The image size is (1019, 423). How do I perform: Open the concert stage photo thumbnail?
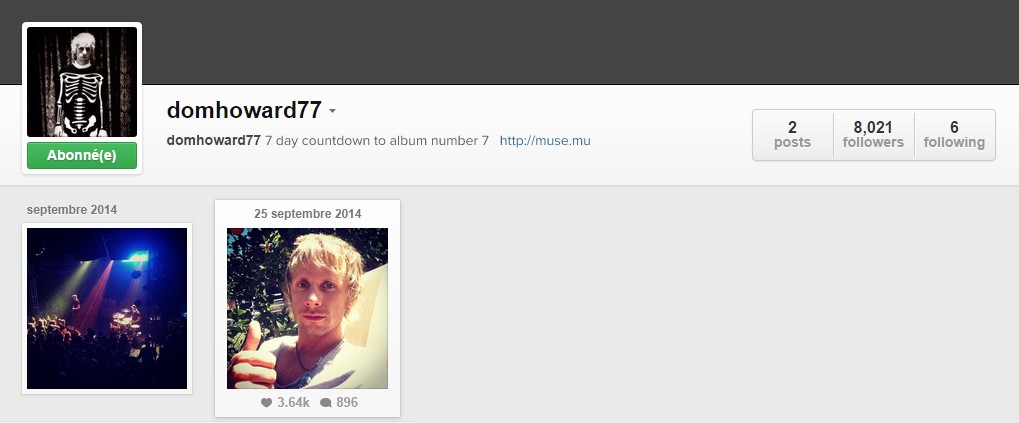(x=107, y=308)
